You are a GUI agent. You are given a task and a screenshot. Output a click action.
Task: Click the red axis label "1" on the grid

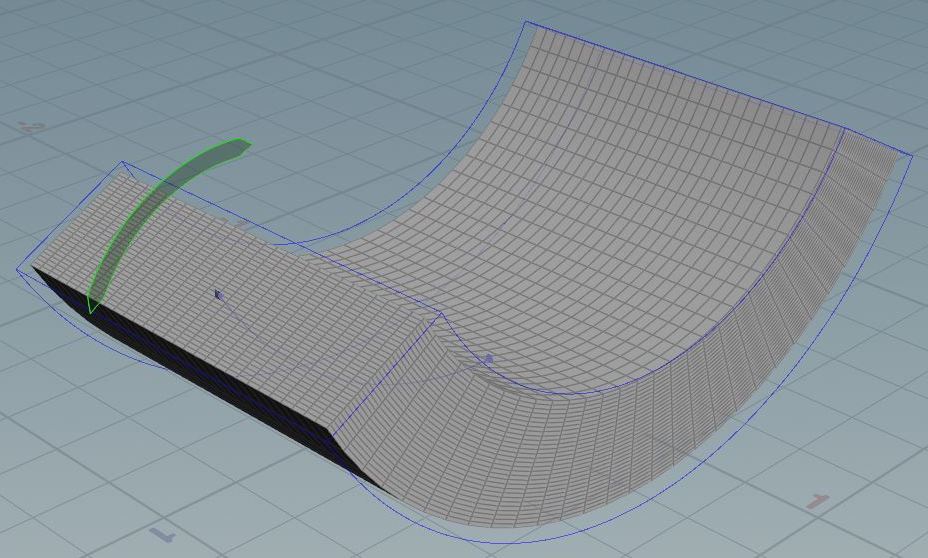pyautogui.click(x=819, y=502)
